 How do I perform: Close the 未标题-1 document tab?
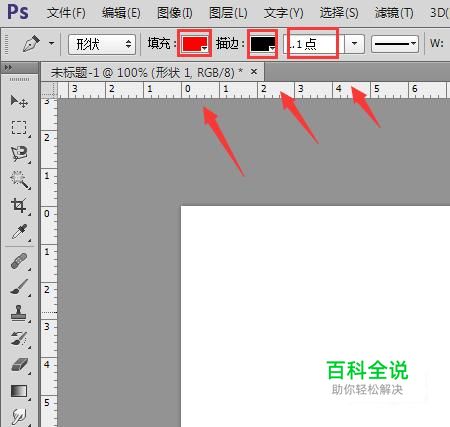point(254,71)
